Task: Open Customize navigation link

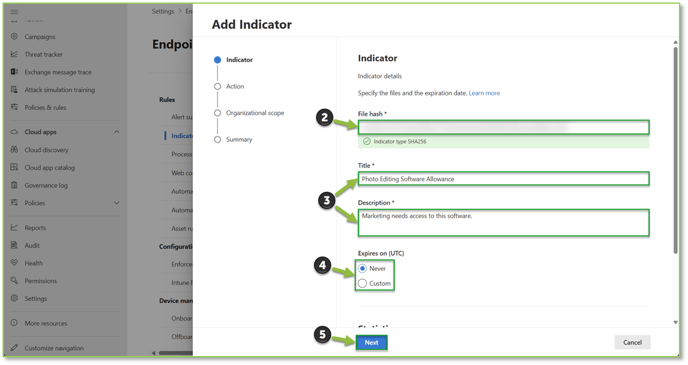Action: [54, 348]
